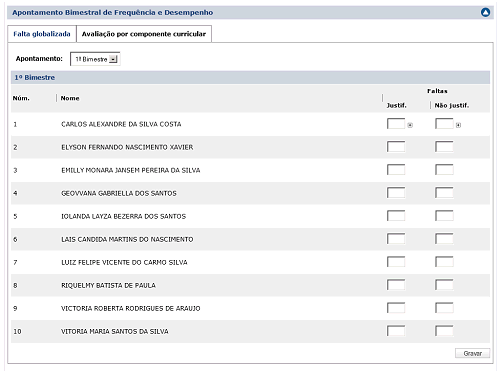The image size is (504, 373).
Task: Click Justif. field for Victoria Roberta
Action: tap(396, 308)
